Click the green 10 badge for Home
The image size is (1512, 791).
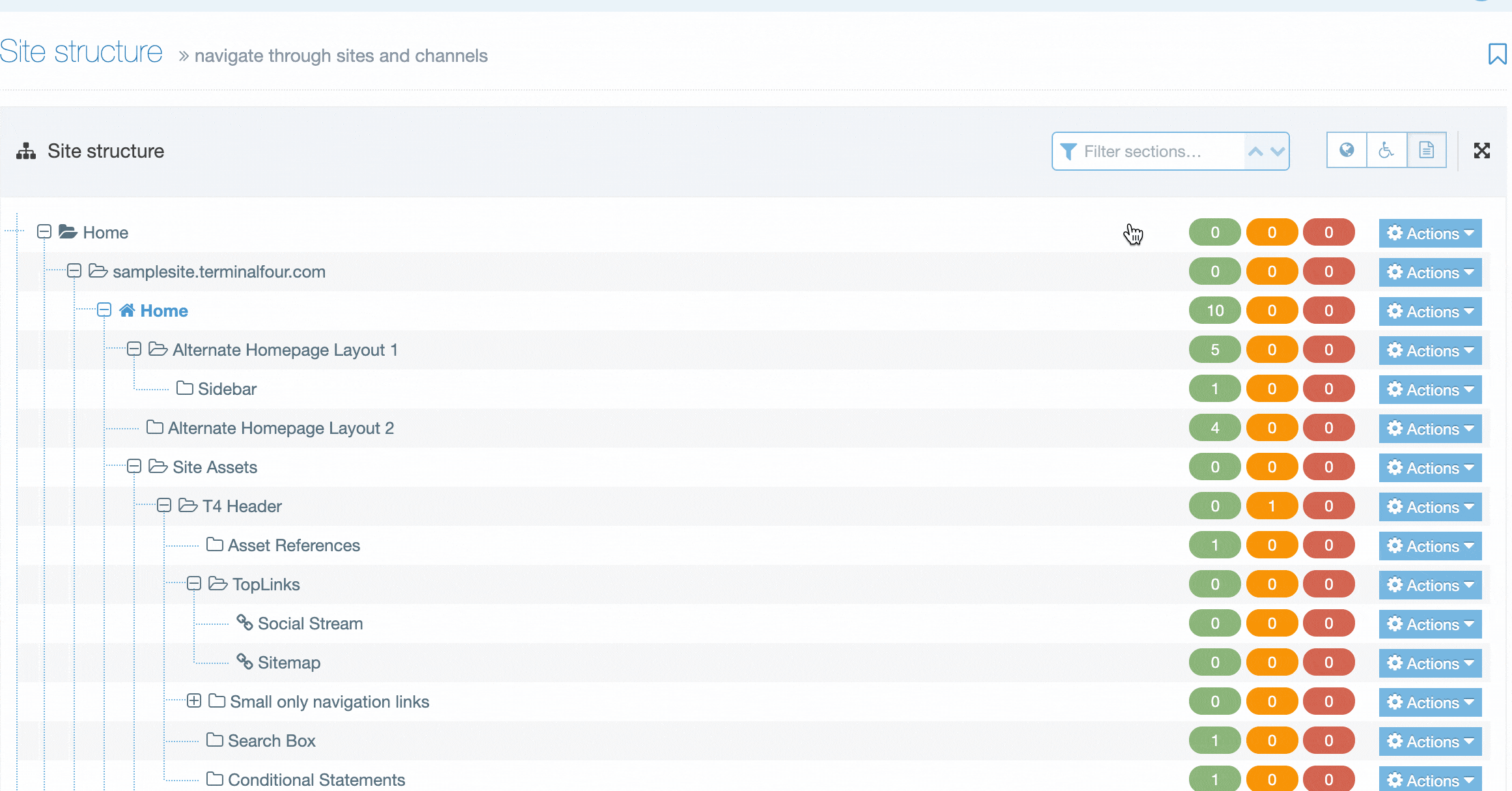pyautogui.click(x=1214, y=311)
